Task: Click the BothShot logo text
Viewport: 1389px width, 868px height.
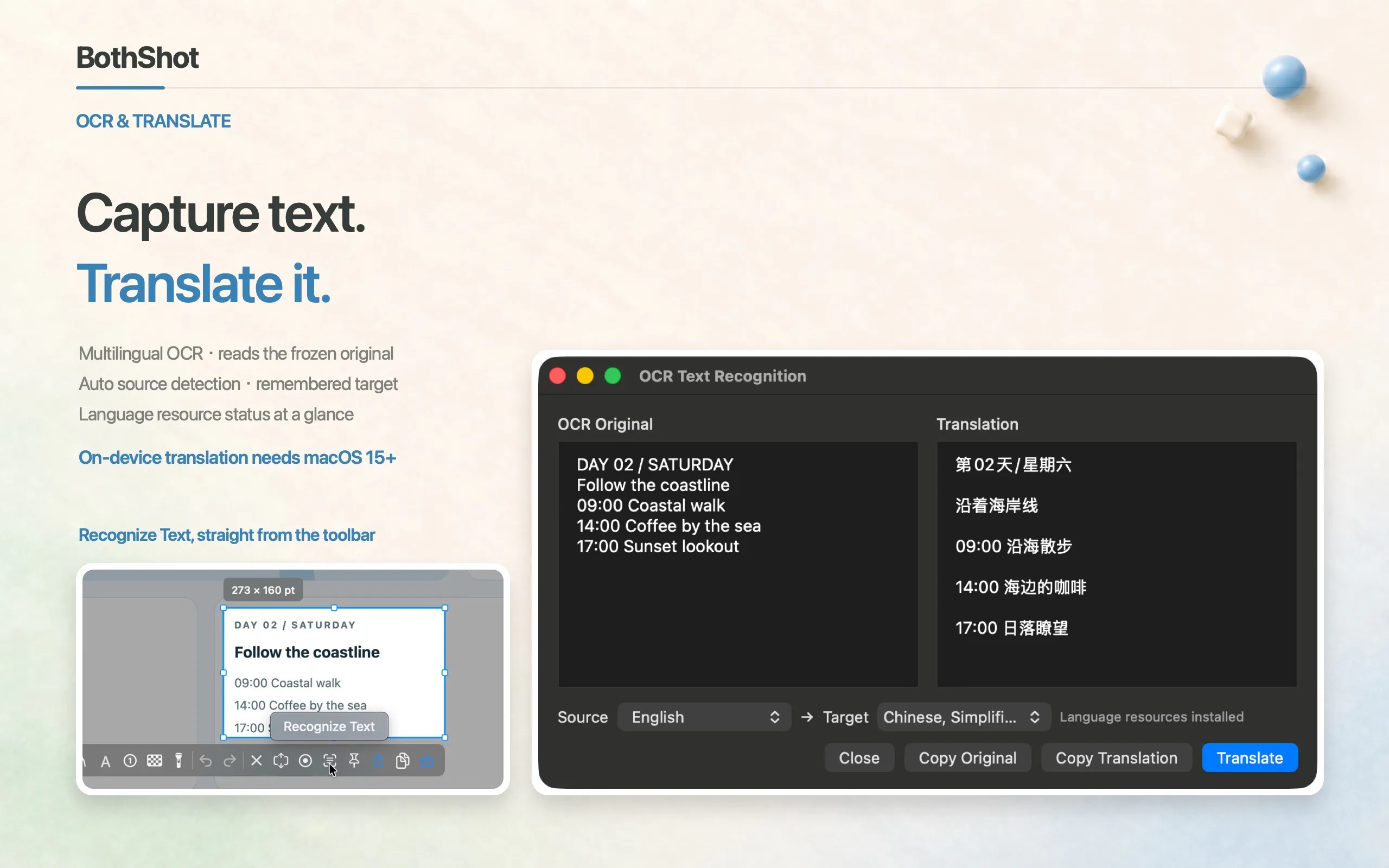Action: pyautogui.click(x=137, y=58)
